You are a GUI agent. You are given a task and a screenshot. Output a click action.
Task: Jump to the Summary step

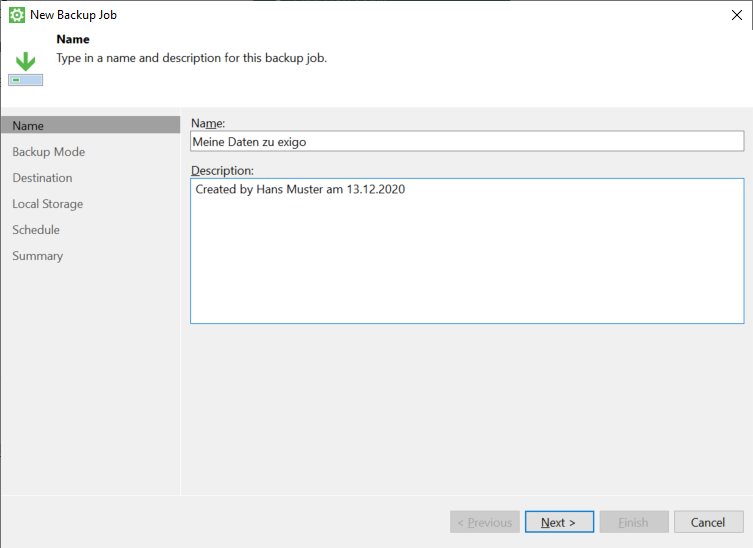[x=37, y=256]
